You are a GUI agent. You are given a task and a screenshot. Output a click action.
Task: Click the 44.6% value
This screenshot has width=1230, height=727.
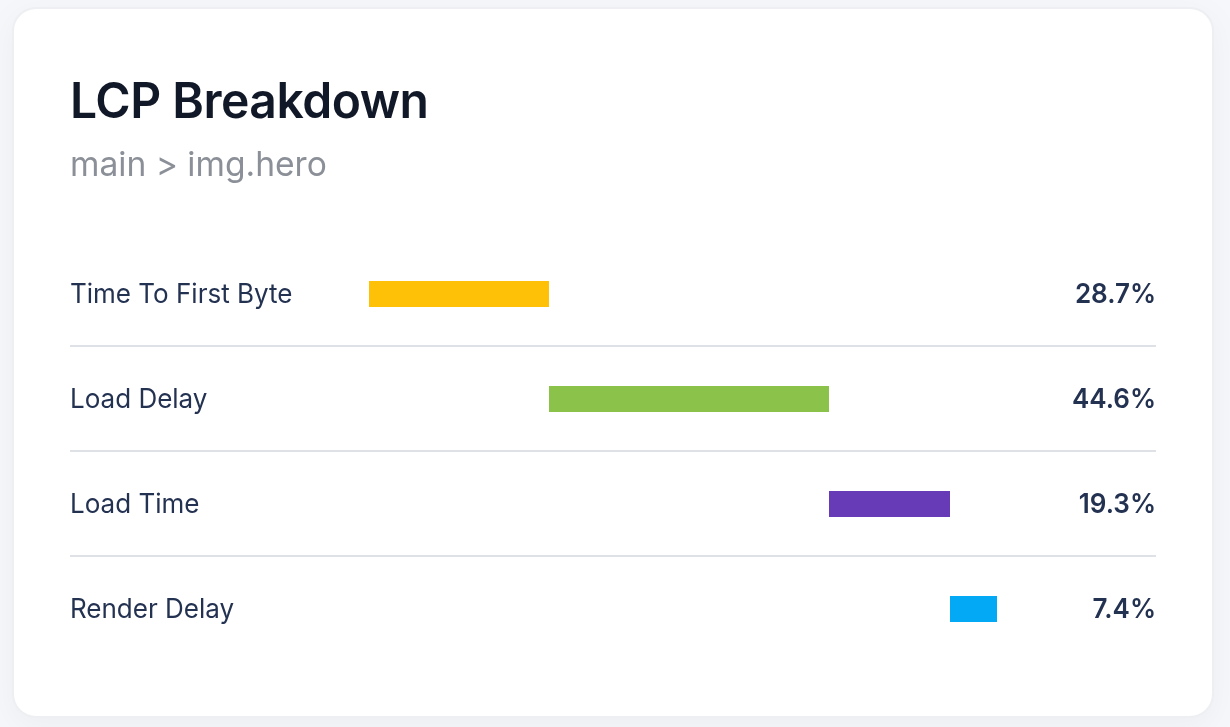(1113, 399)
